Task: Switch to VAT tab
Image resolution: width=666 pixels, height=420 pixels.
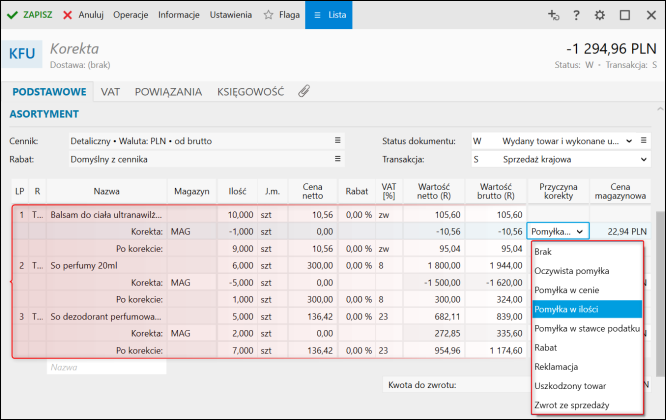Action: pos(110,92)
